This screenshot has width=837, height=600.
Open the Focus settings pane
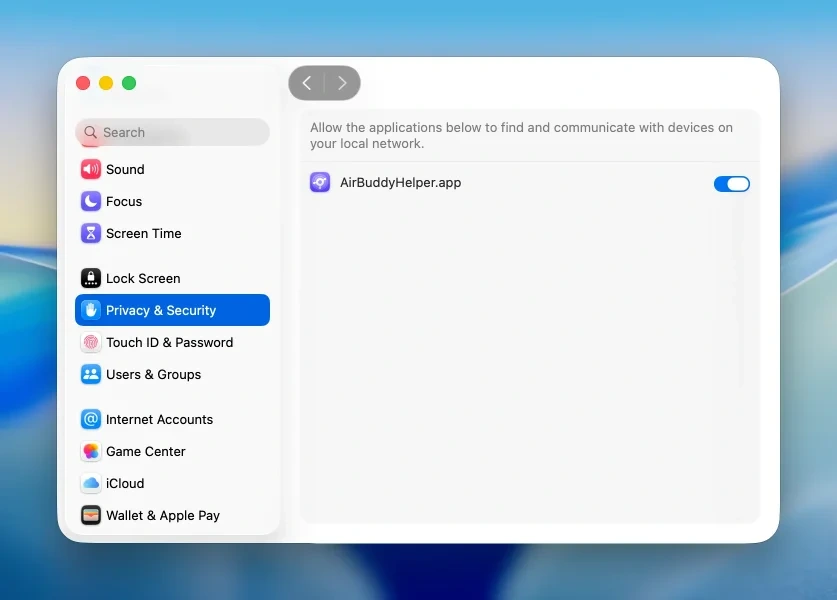click(172, 201)
